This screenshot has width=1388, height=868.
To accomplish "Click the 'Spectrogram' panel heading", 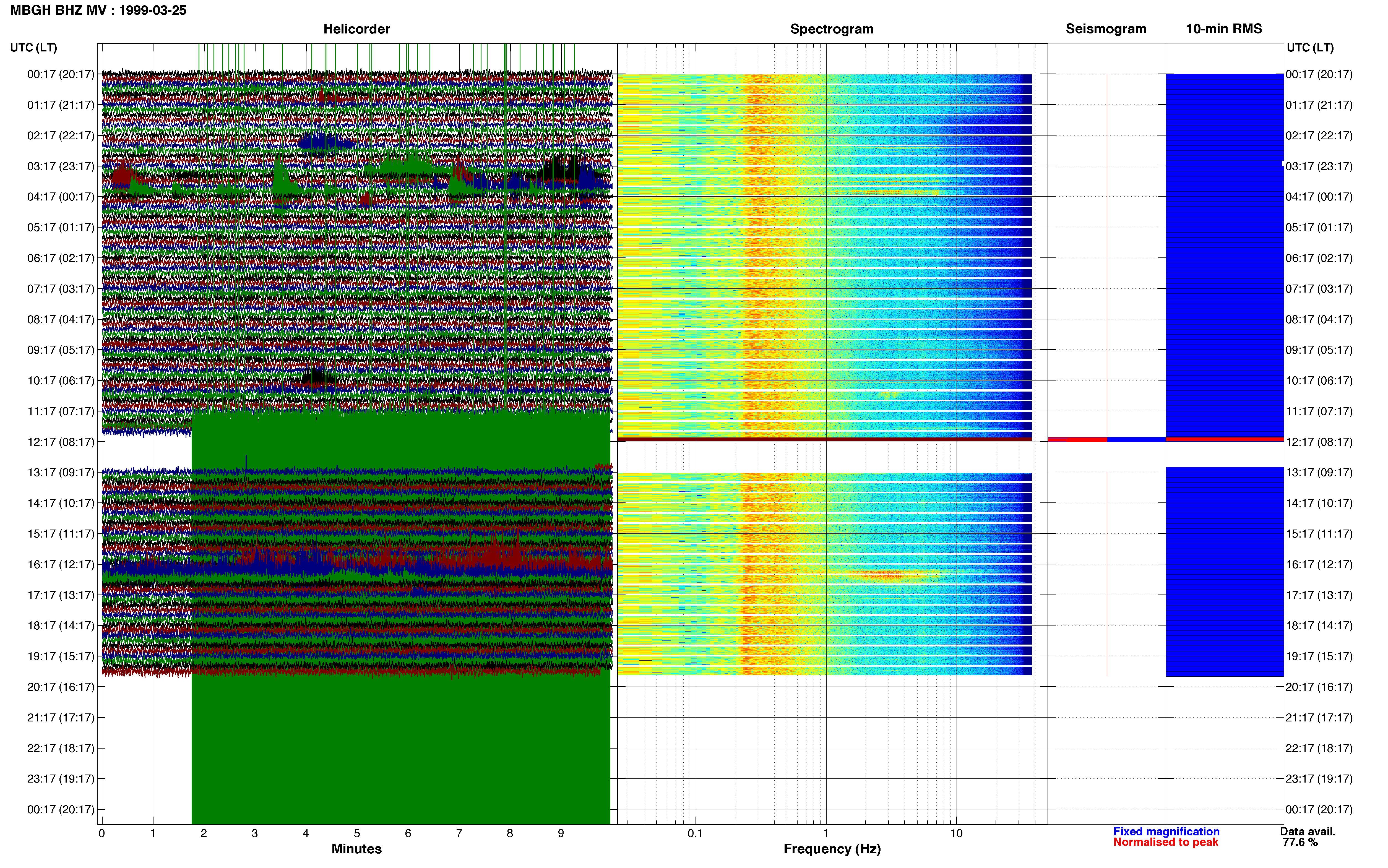I will (832, 29).
